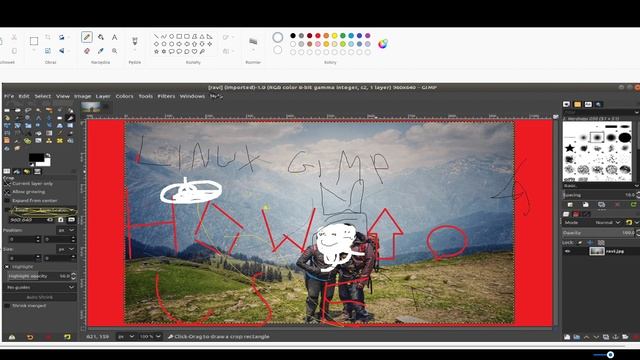The height and width of the screenshot is (360, 640).
Task: Enable Shrink merged checkbox
Action: [x=7, y=306]
